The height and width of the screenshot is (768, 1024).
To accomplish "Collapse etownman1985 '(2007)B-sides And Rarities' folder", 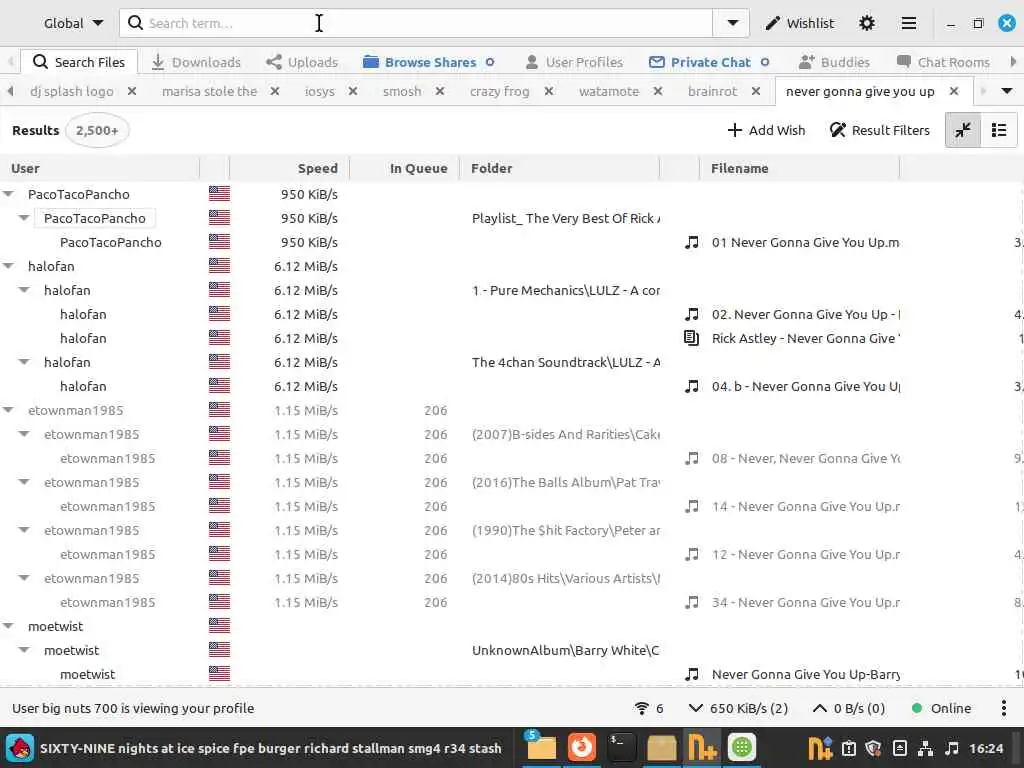I will (x=24, y=434).
